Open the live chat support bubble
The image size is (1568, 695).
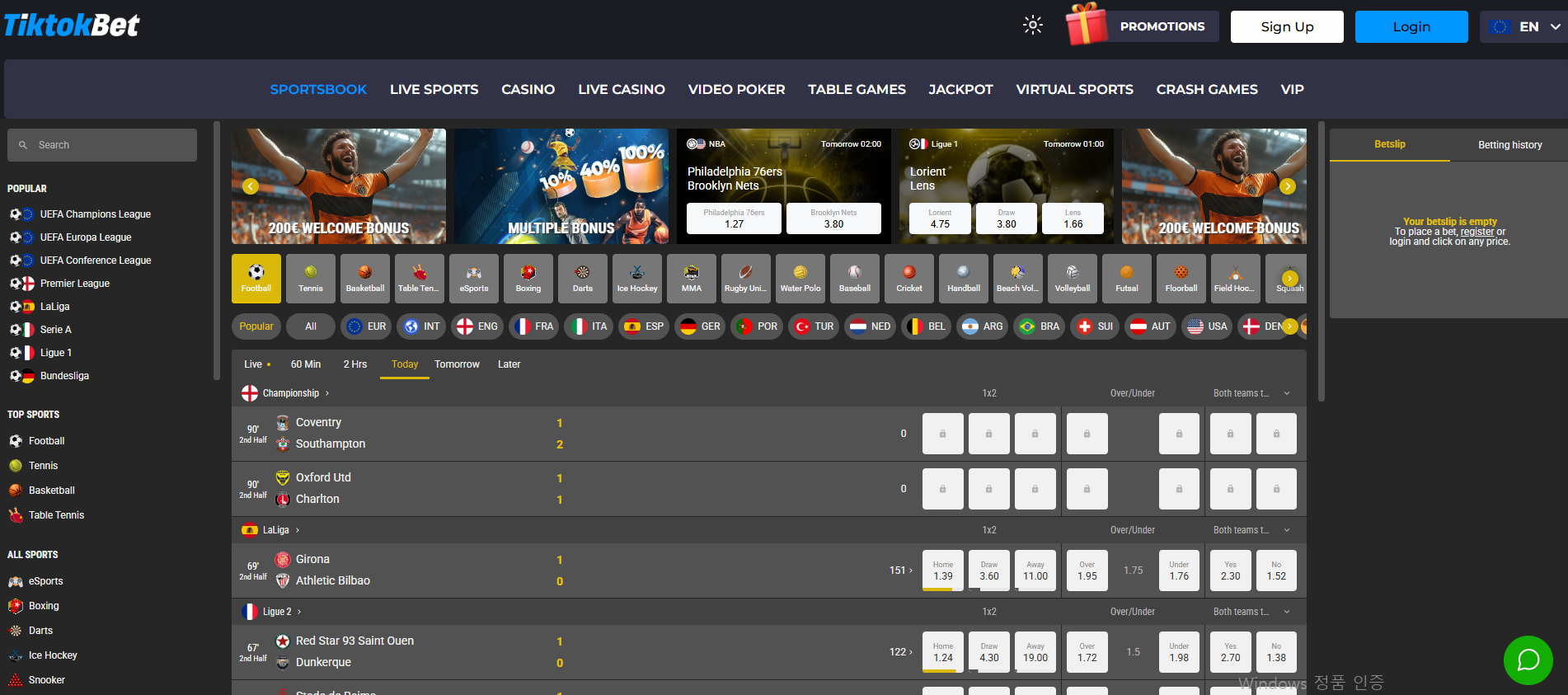[x=1528, y=660]
